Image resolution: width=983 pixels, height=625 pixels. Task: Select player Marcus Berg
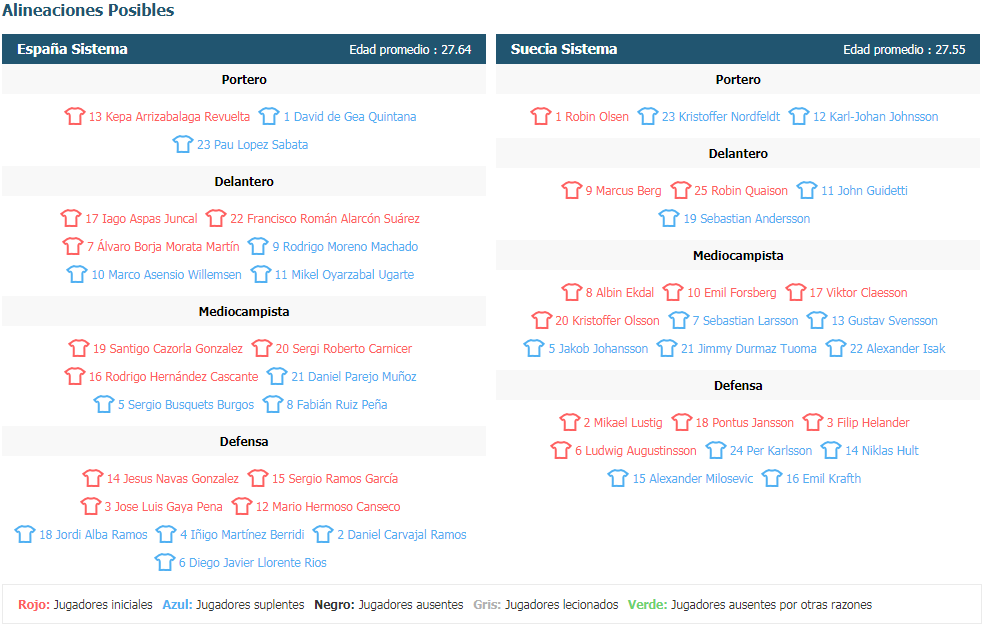point(623,191)
